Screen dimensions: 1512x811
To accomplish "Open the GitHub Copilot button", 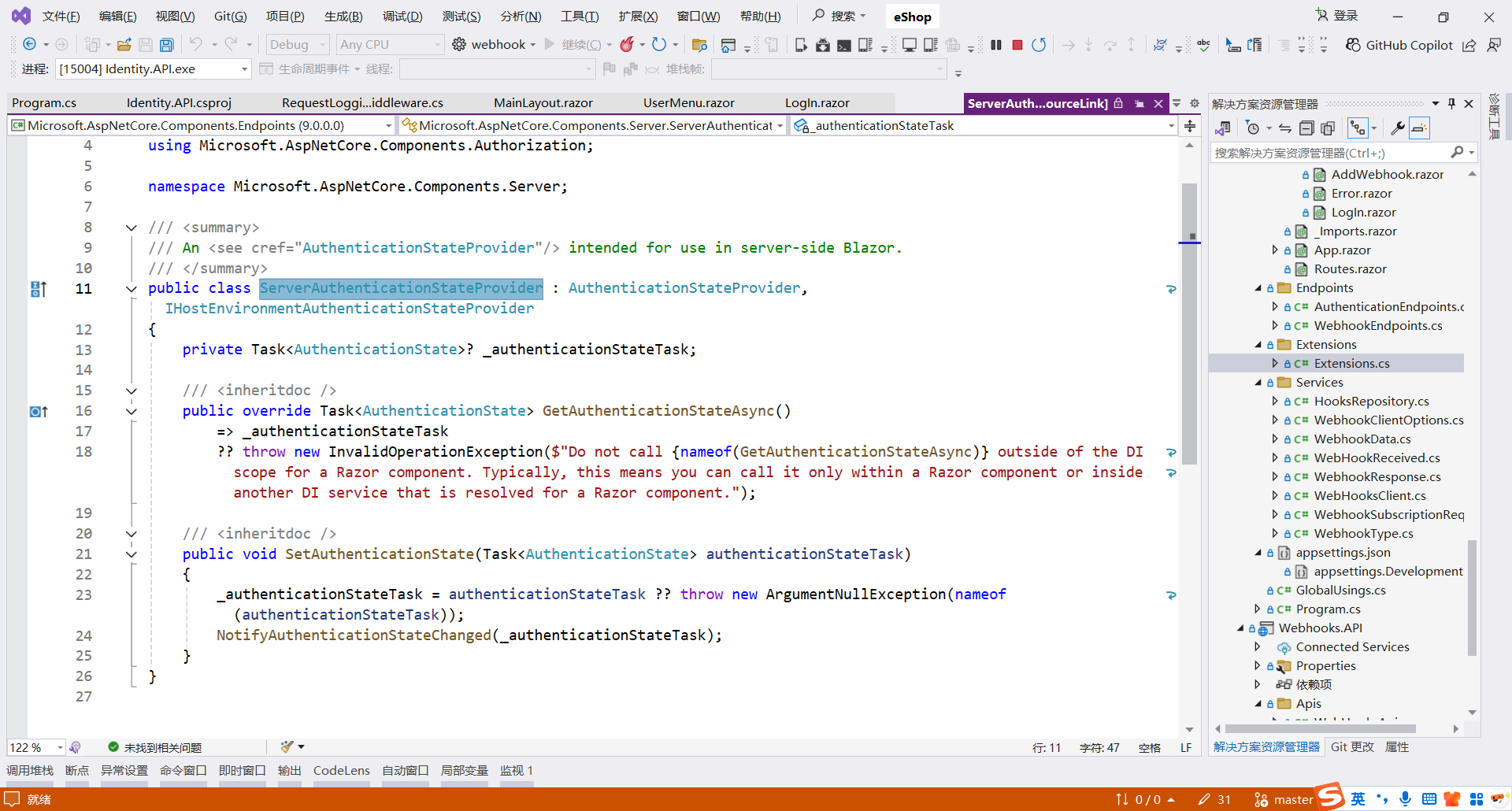I will [1399, 45].
